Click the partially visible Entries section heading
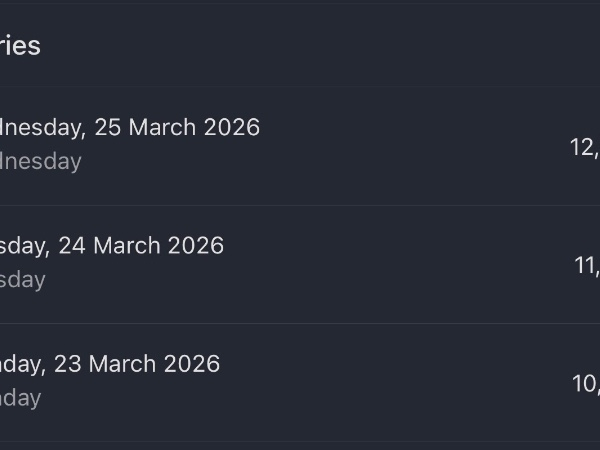Image resolution: width=600 pixels, height=450 pixels. [20, 46]
